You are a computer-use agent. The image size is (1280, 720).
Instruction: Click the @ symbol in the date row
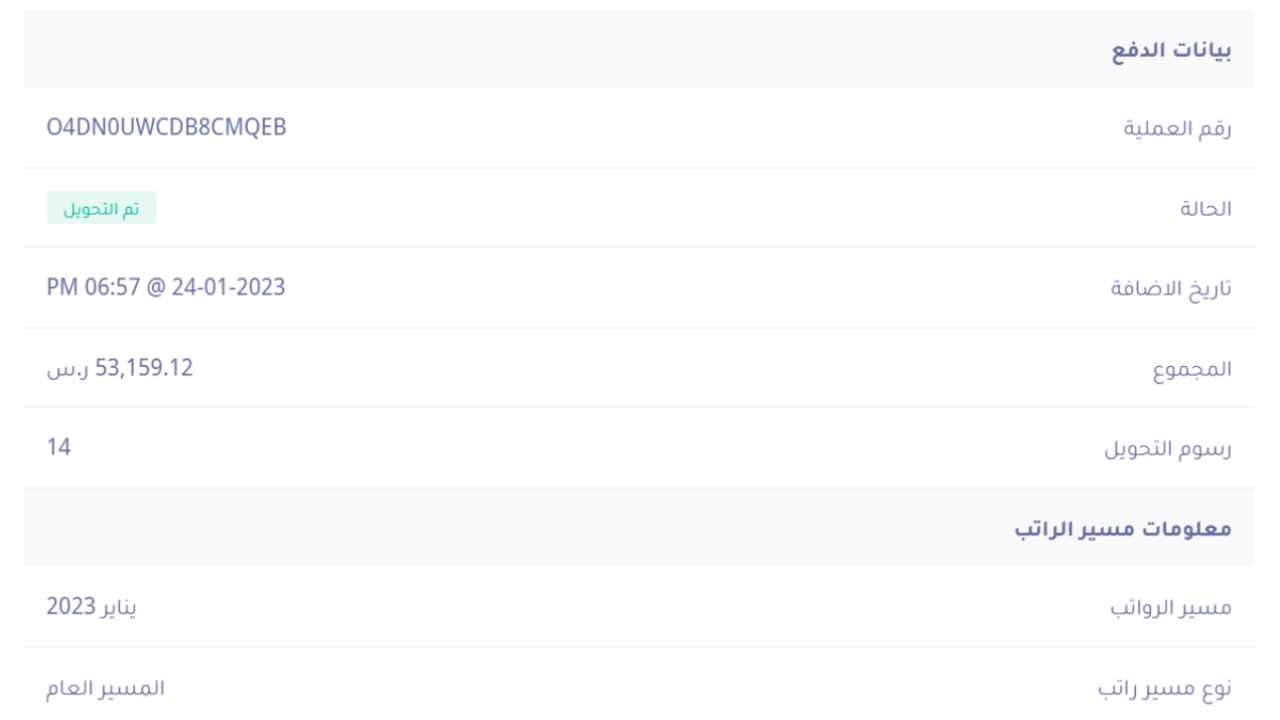click(x=155, y=288)
